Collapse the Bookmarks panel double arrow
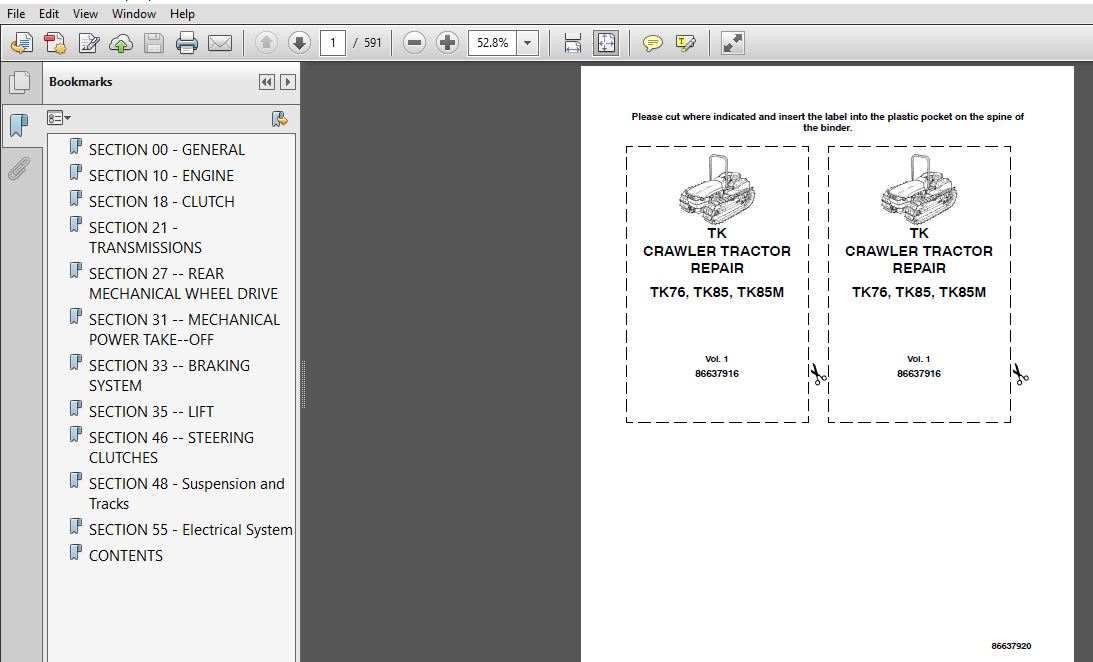 [266, 82]
